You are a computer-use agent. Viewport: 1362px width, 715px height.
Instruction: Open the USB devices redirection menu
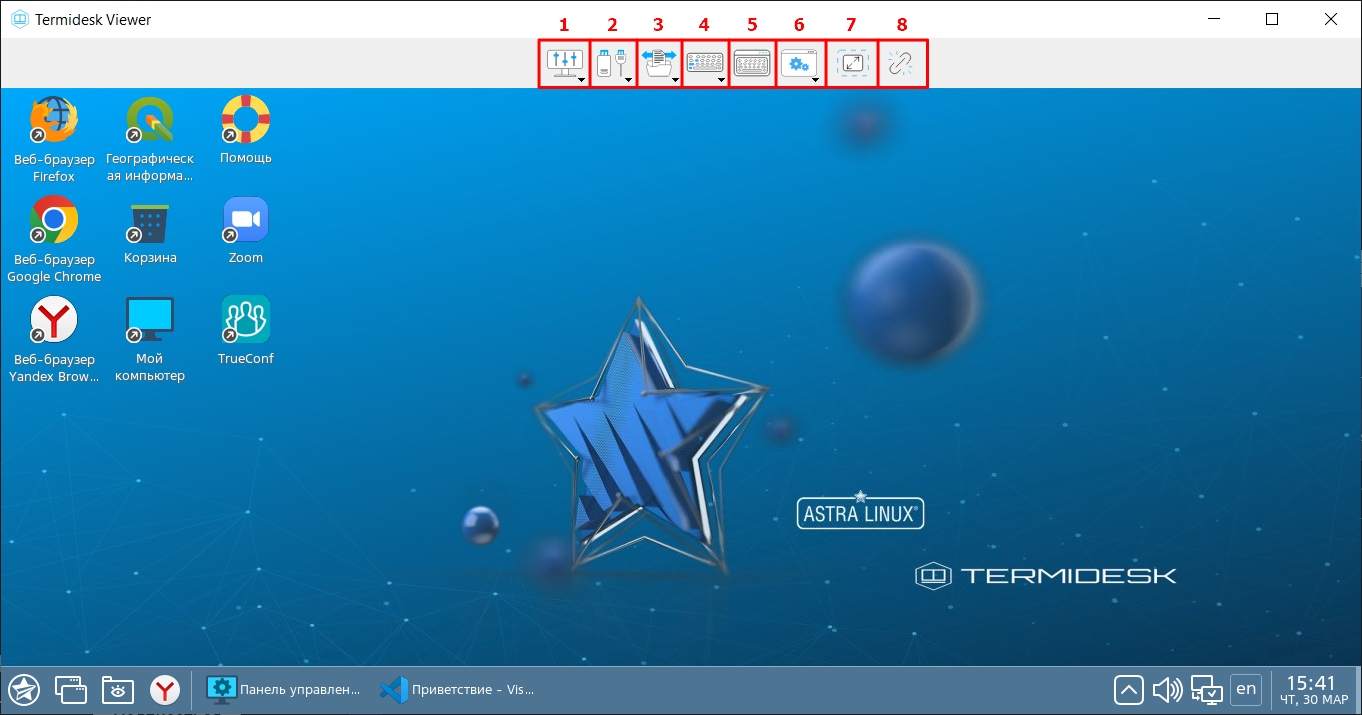coord(612,64)
